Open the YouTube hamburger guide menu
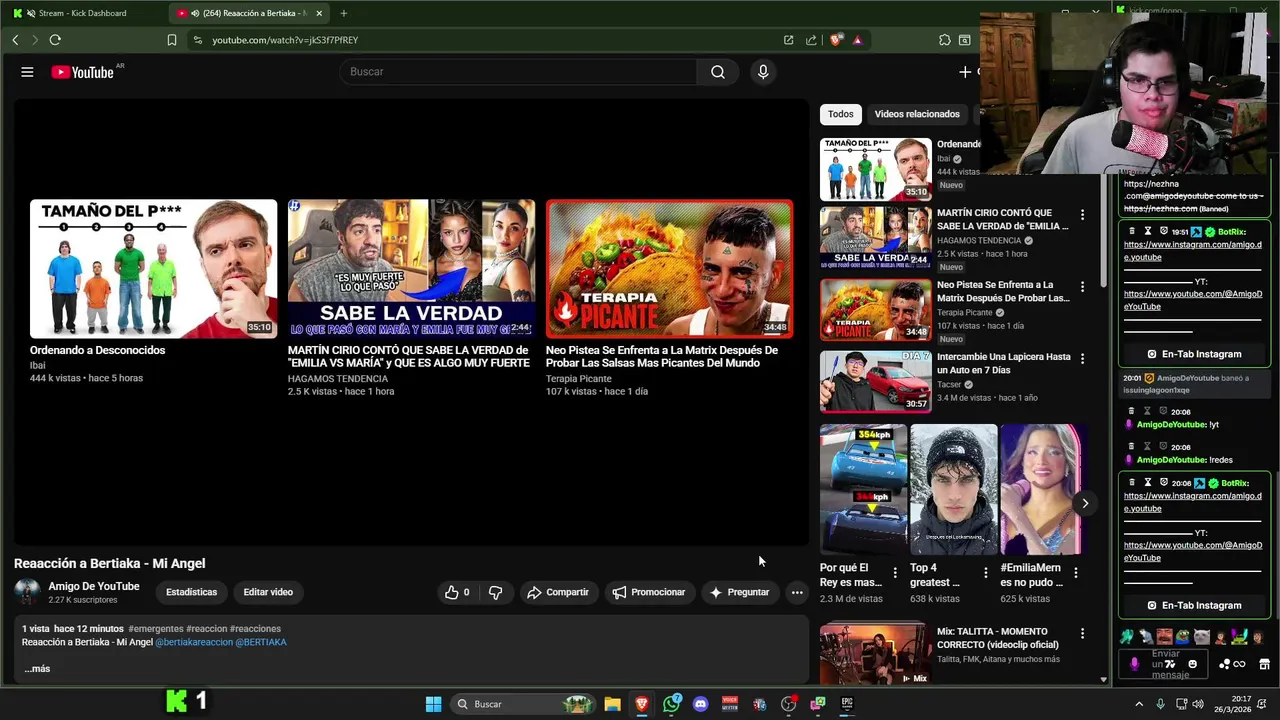The height and width of the screenshot is (720, 1280). point(27,72)
